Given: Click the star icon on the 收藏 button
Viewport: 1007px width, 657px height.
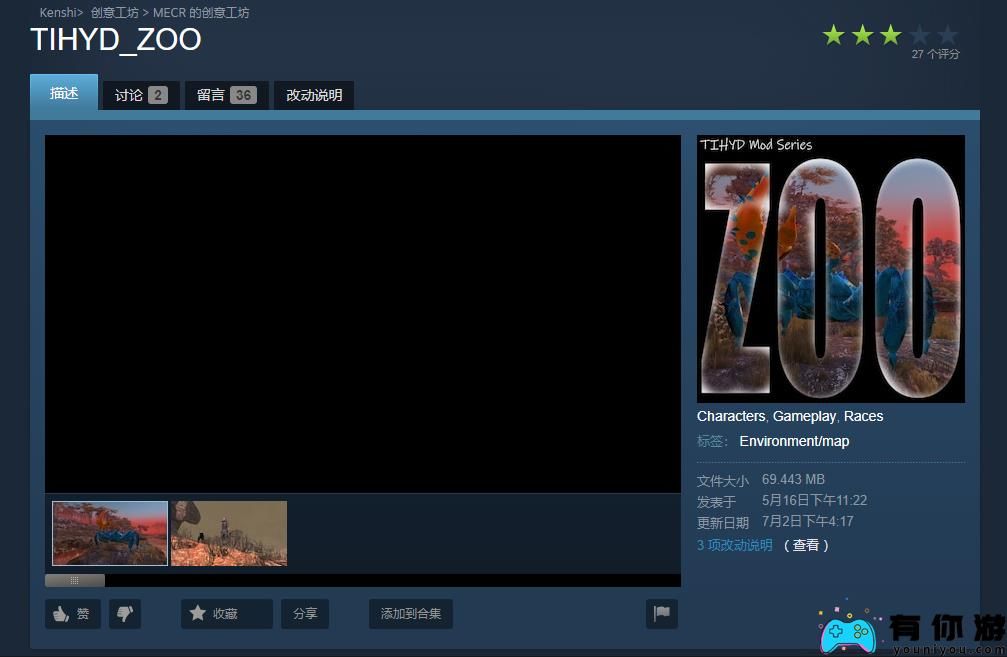Looking at the screenshot, I should coord(197,613).
